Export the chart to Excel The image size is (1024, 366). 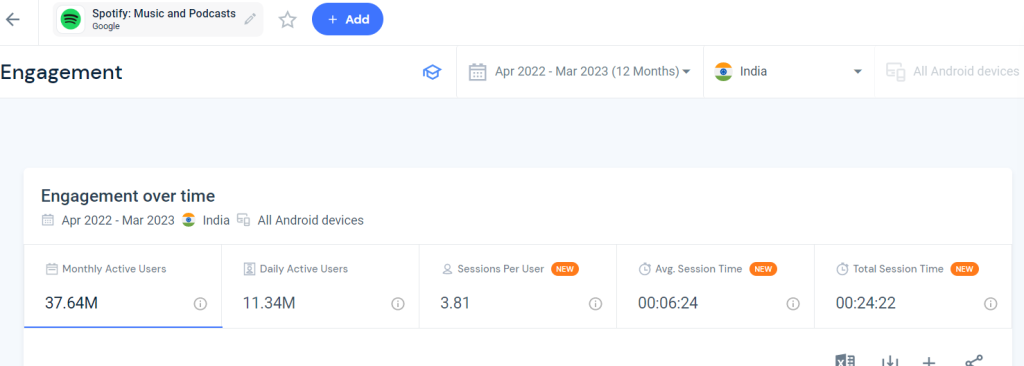coord(846,361)
